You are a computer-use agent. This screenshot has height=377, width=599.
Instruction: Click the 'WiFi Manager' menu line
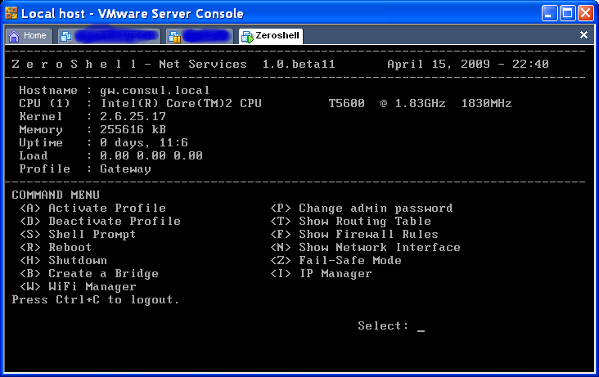point(78,286)
